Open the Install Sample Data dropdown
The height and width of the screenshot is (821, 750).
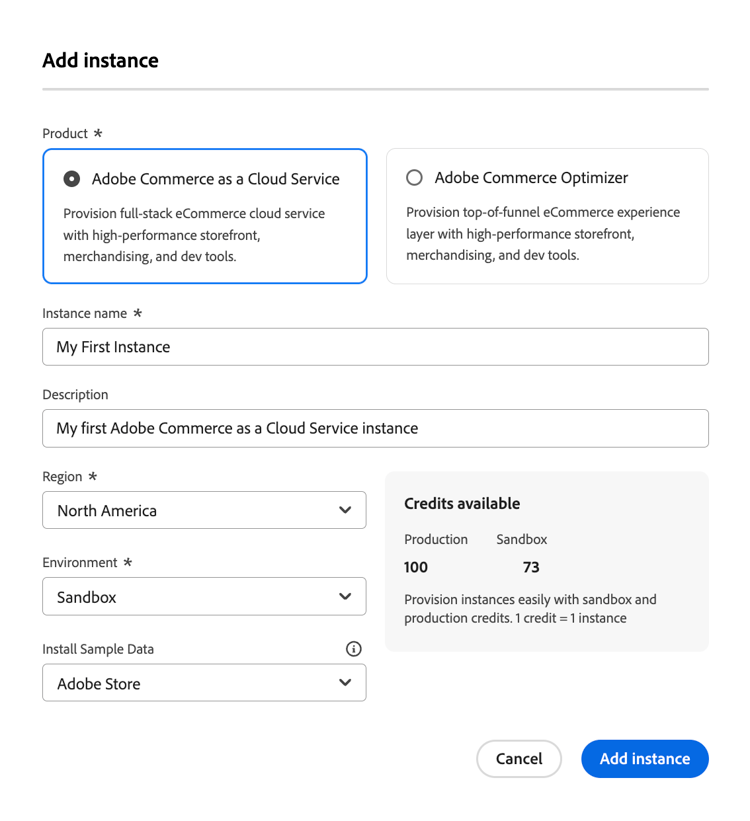(204, 683)
